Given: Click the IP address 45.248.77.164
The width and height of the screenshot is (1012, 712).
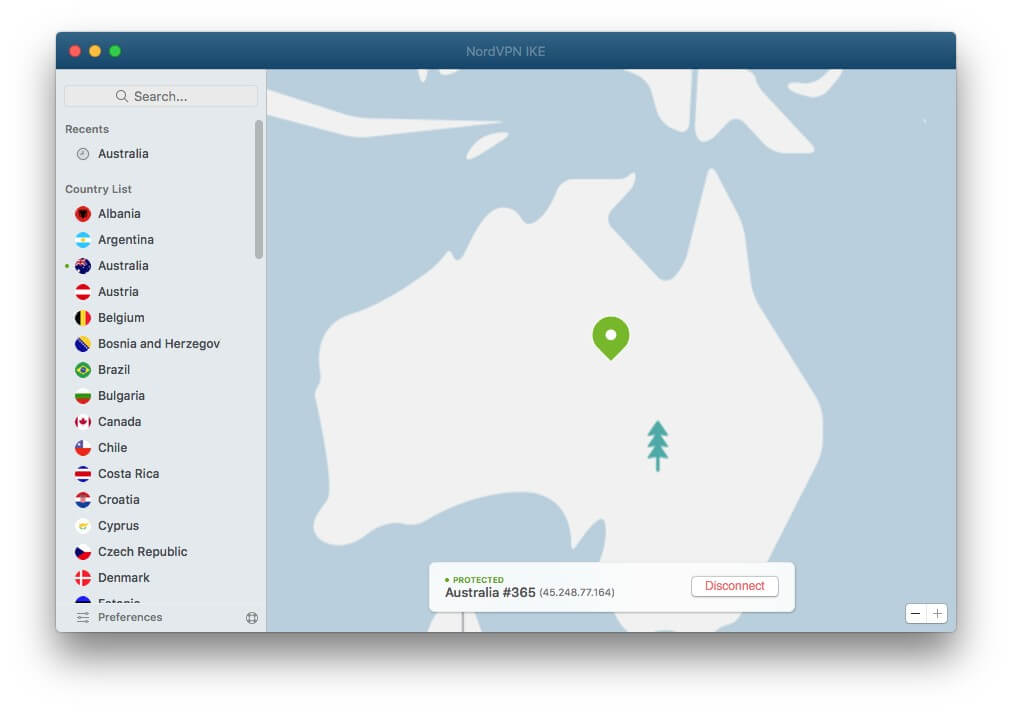Looking at the screenshot, I should [577, 593].
